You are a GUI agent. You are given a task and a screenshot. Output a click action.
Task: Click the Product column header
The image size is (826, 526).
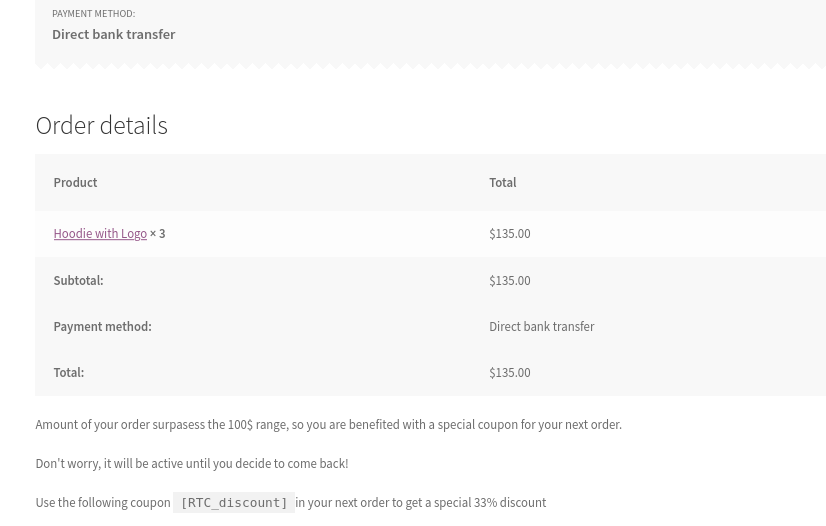coord(75,183)
